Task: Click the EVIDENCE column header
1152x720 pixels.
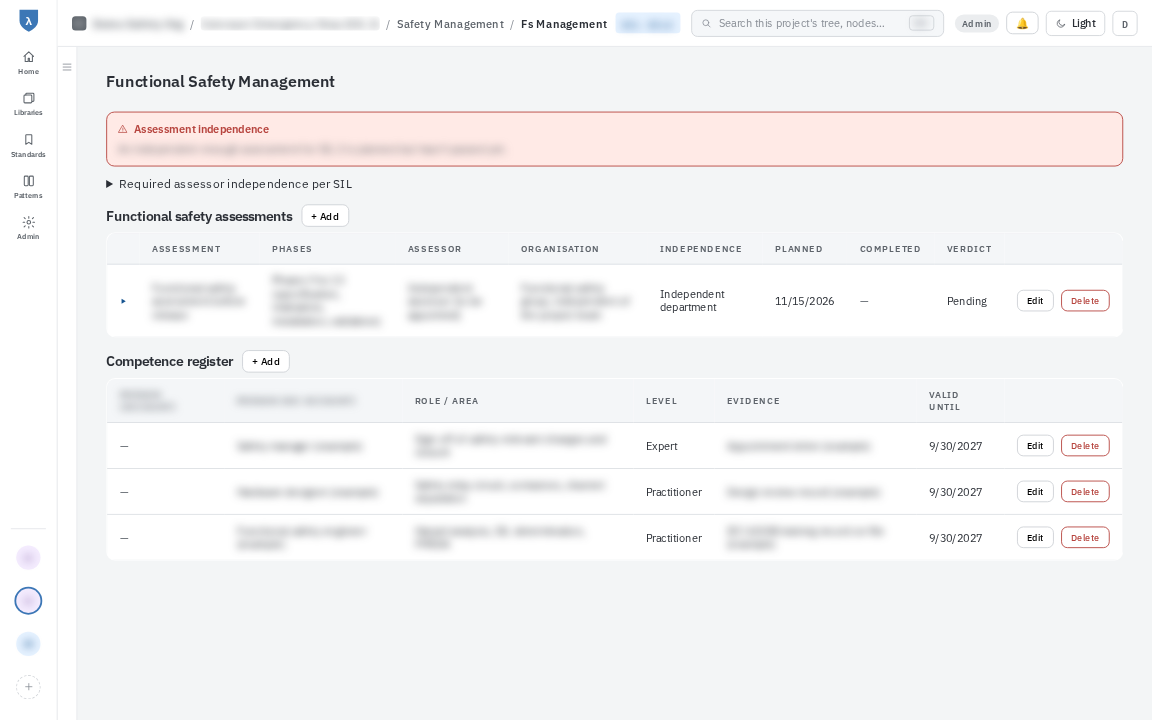Action: click(753, 401)
